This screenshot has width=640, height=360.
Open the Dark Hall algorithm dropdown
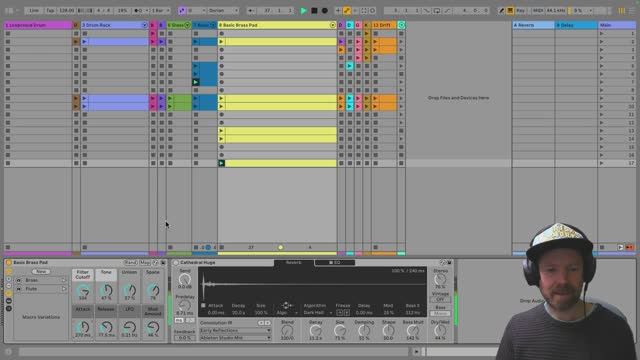(318, 313)
